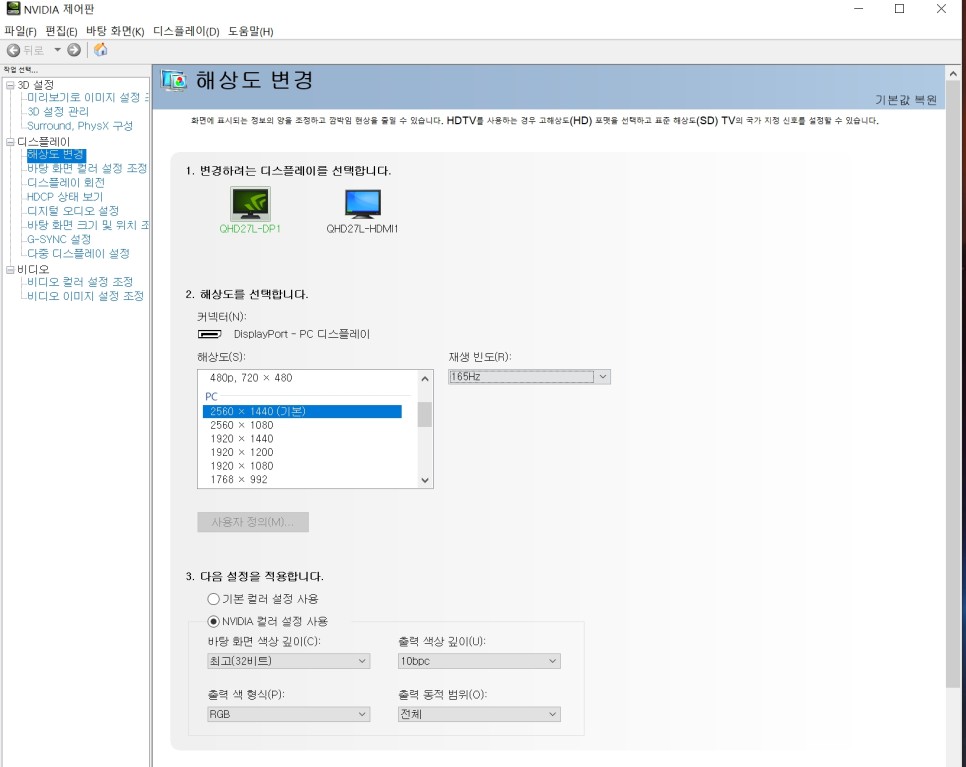Open the 디스플레이(D) menu
Viewport: 966px width, 767px height.
click(186, 31)
